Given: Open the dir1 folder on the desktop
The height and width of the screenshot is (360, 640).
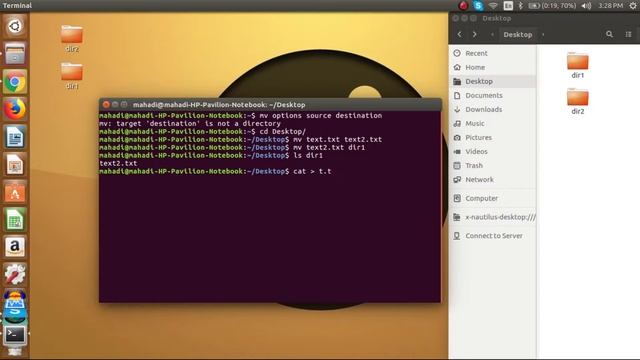Looking at the screenshot, I should click(72, 76).
